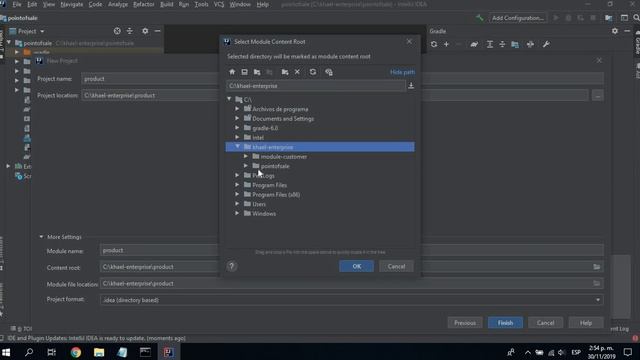
Task: Click the Hide path link
Action: click(402, 72)
